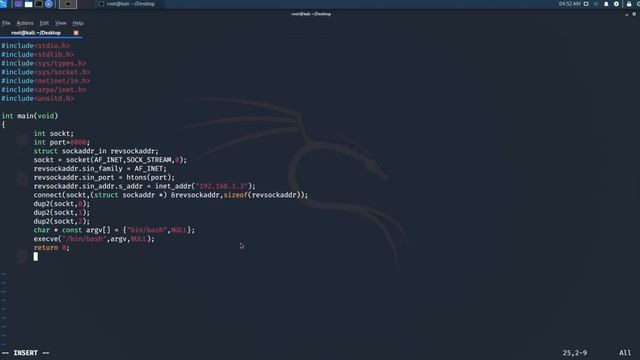
Task: Click the 04:52 AM panel clock
Action: tap(569, 4)
